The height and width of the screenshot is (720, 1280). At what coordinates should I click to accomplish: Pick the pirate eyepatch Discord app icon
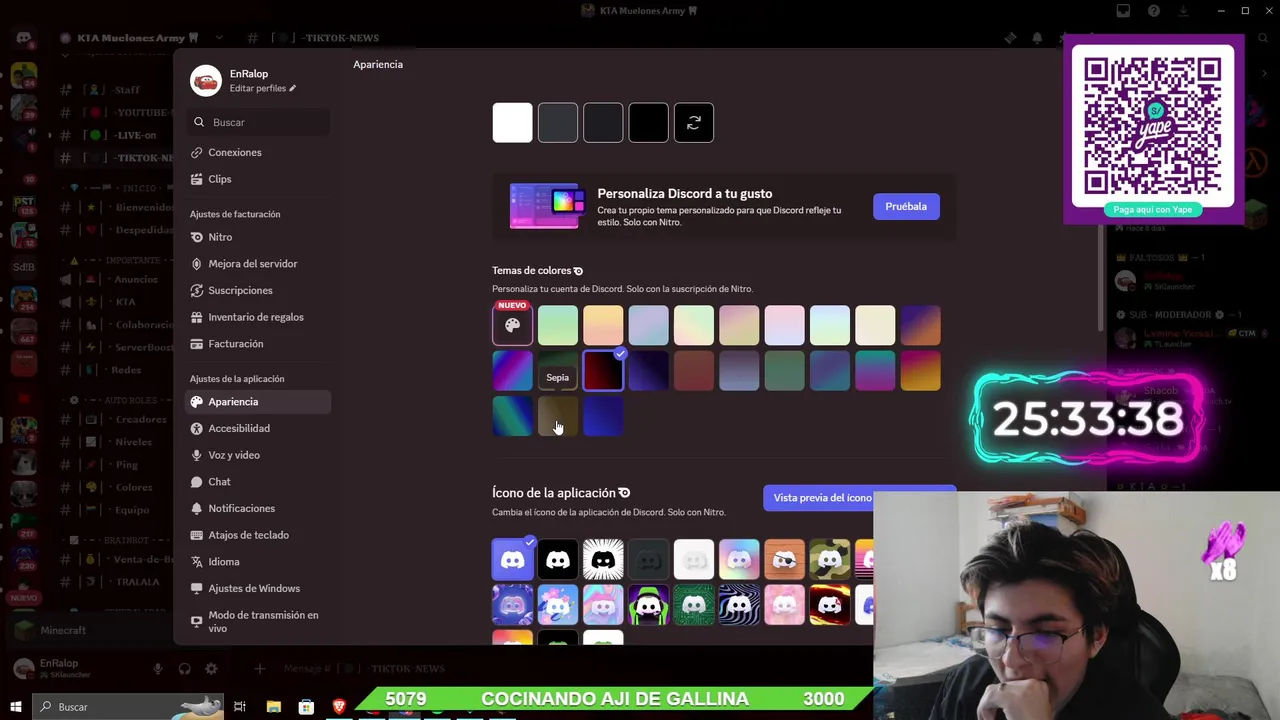pos(784,560)
